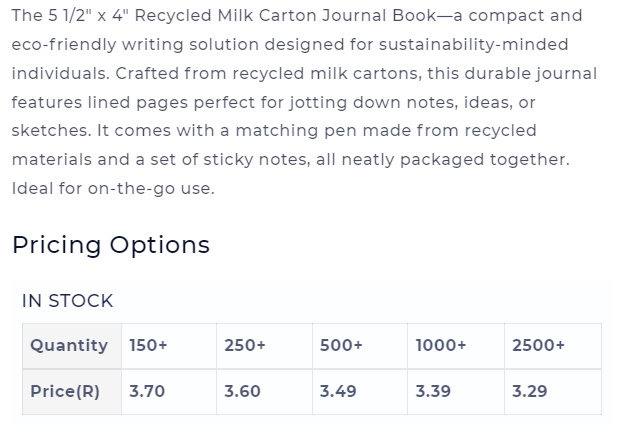Select the 2500+ quantity cell

pyautogui.click(x=553, y=346)
